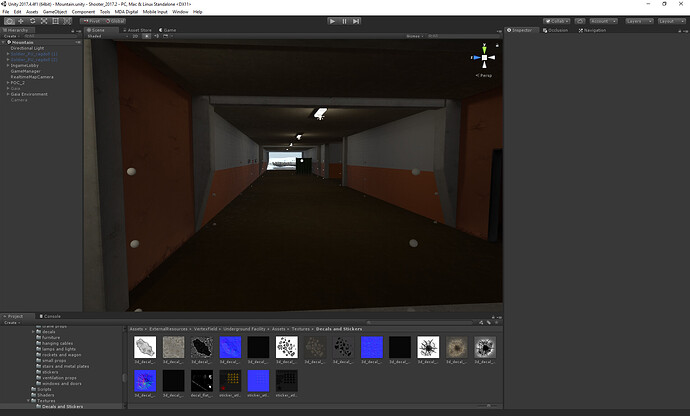This screenshot has width=690, height=416.
Task: Select Directional Light in Hierarchy
Action: coord(27,48)
